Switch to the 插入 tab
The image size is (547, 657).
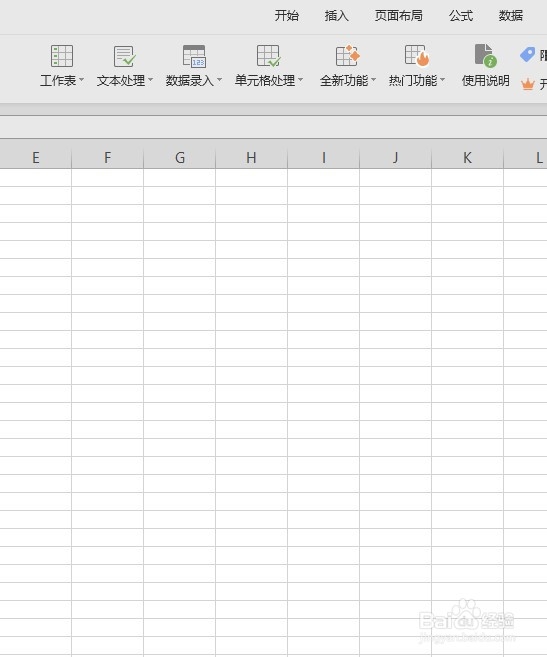(x=337, y=16)
